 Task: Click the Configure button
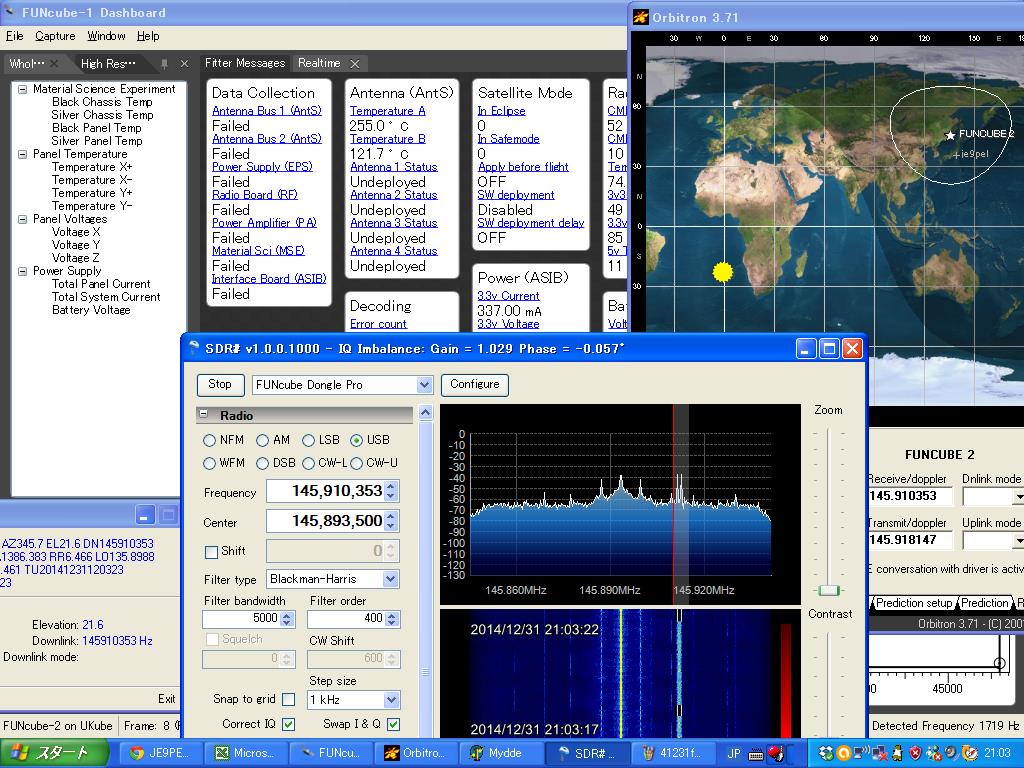point(475,385)
